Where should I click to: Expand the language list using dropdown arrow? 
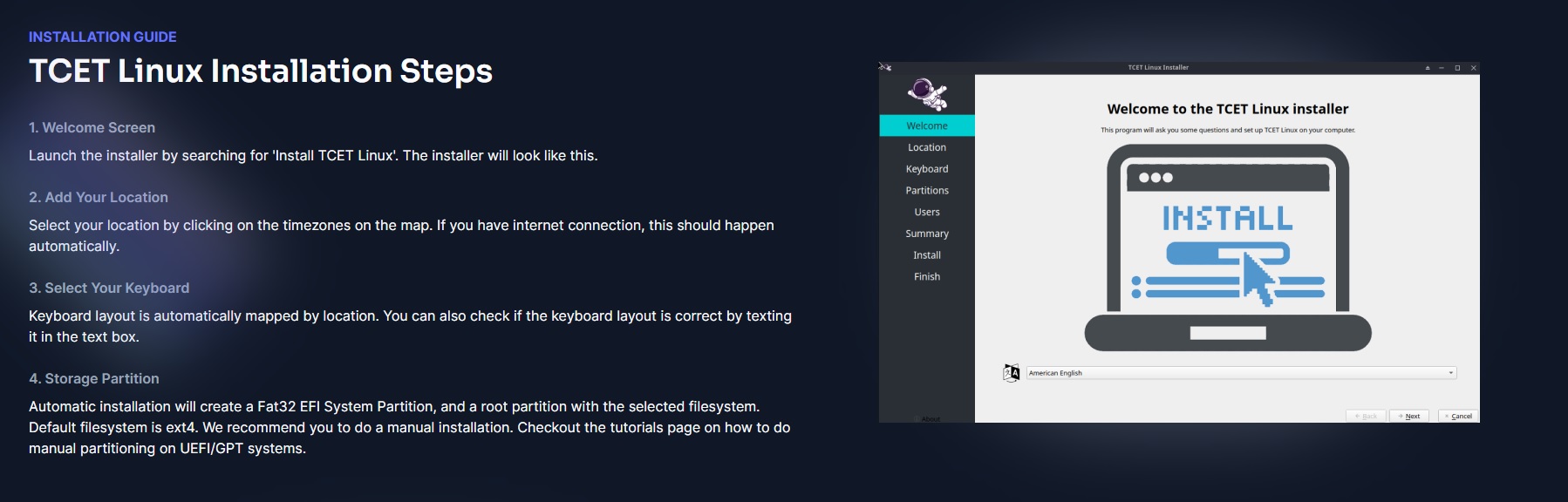pos(1450,373)
